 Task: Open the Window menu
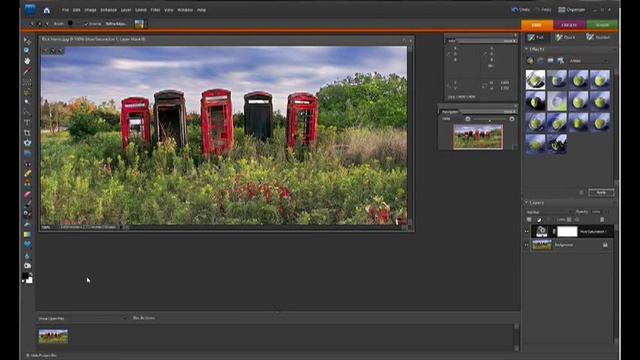point(185,10)
